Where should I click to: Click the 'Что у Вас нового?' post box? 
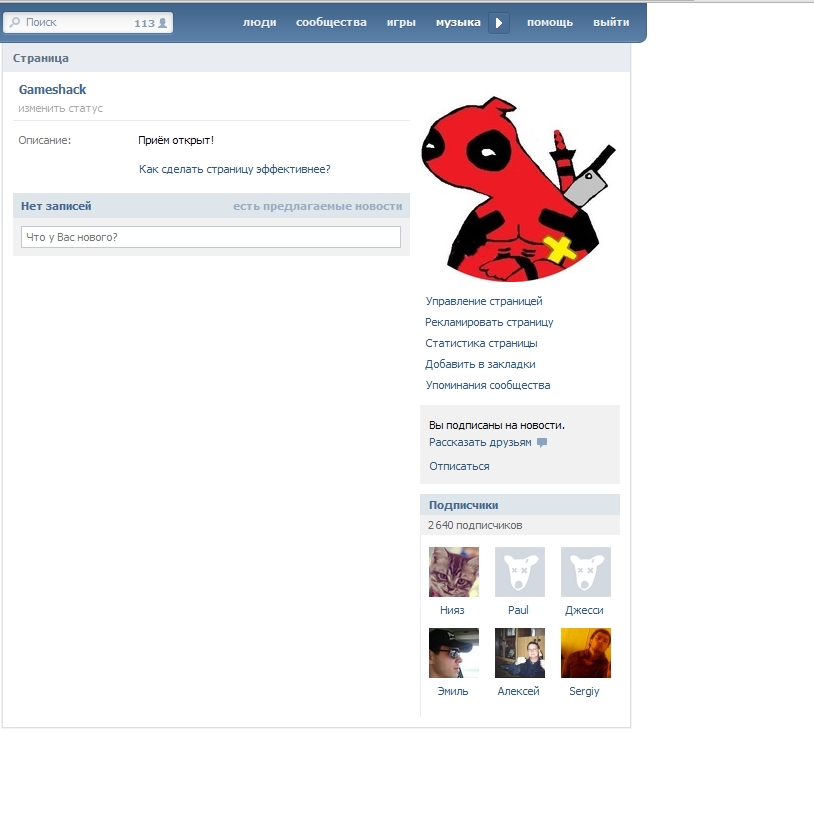pos(211,237)
